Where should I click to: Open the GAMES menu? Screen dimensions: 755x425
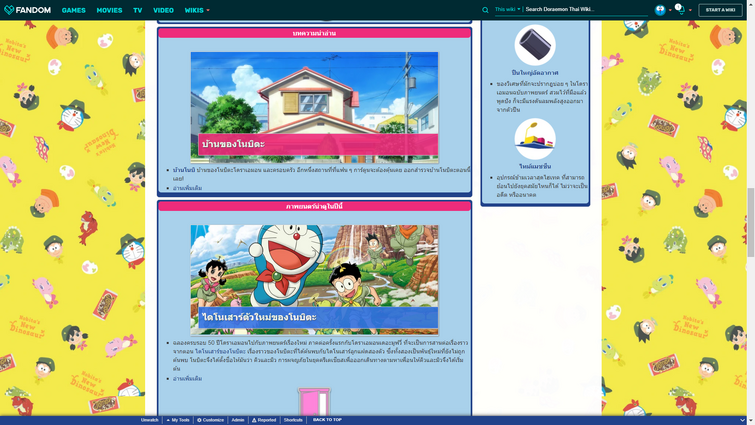click(x=74, y=10)
